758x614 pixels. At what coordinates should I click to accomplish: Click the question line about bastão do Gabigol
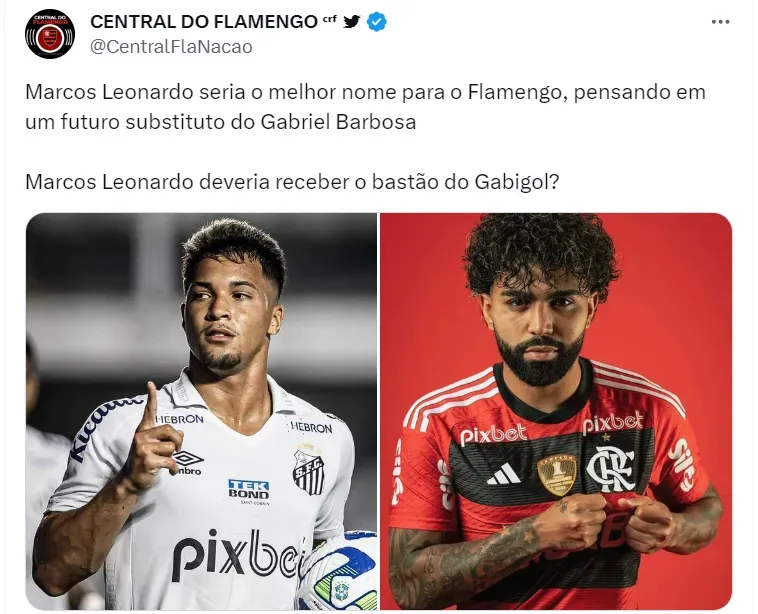(x=292, y=182)
